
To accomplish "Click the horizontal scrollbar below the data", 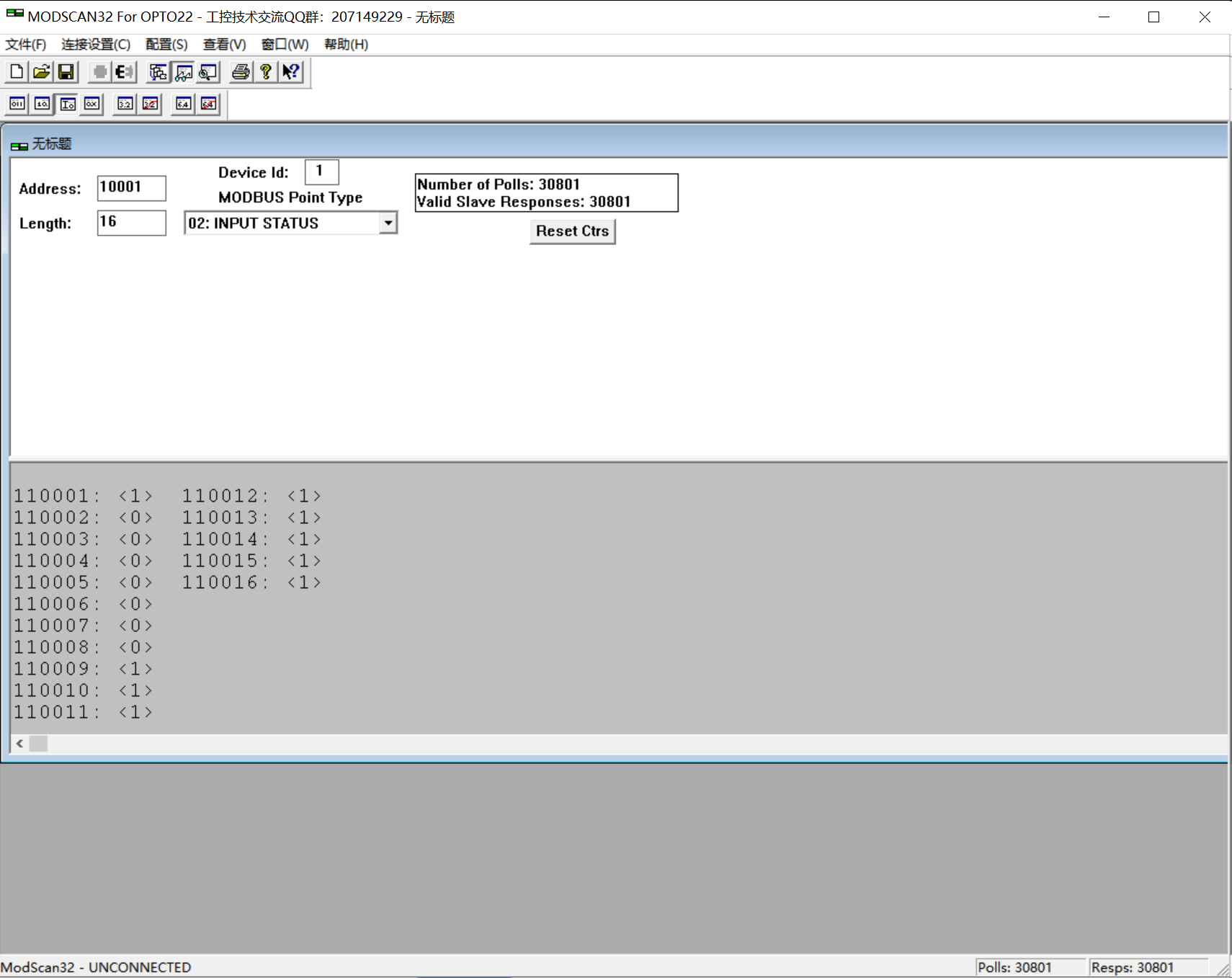I will 38,744.
